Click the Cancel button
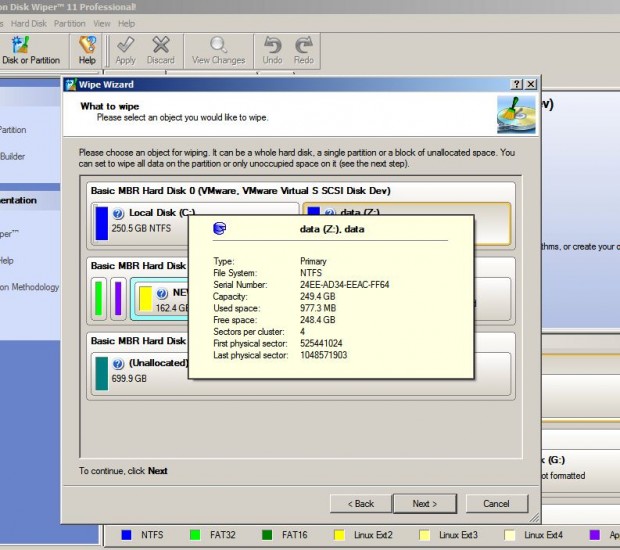Screen dimensions: 620x550 (x=497, y=503)
